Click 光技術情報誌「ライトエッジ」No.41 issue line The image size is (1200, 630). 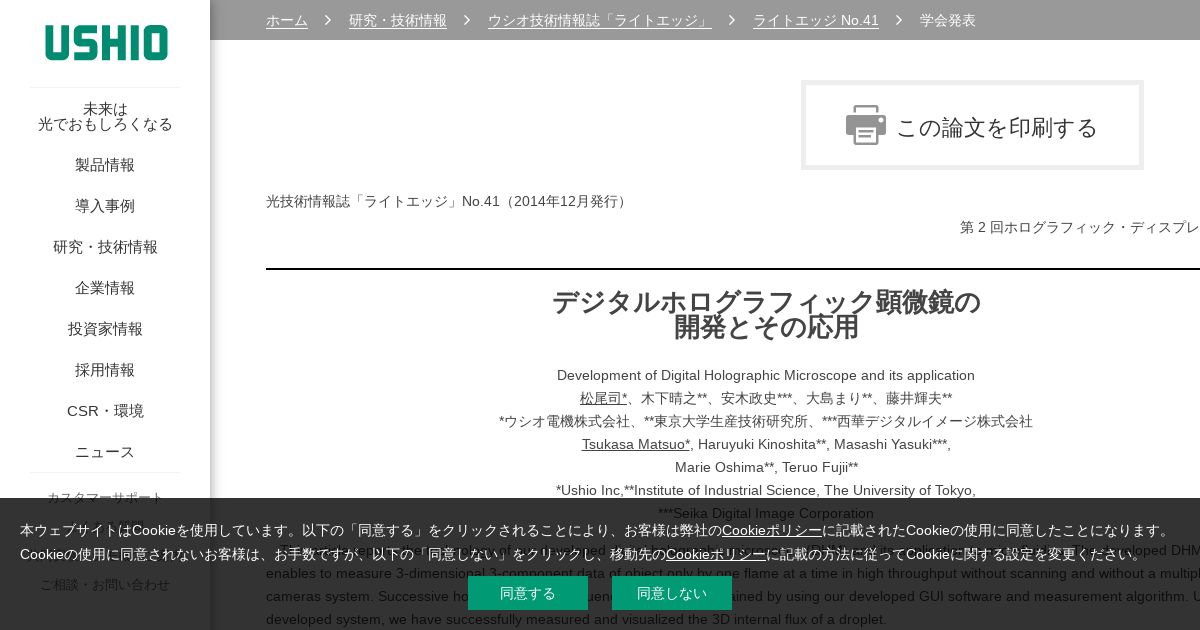click(x=448, y=201)
